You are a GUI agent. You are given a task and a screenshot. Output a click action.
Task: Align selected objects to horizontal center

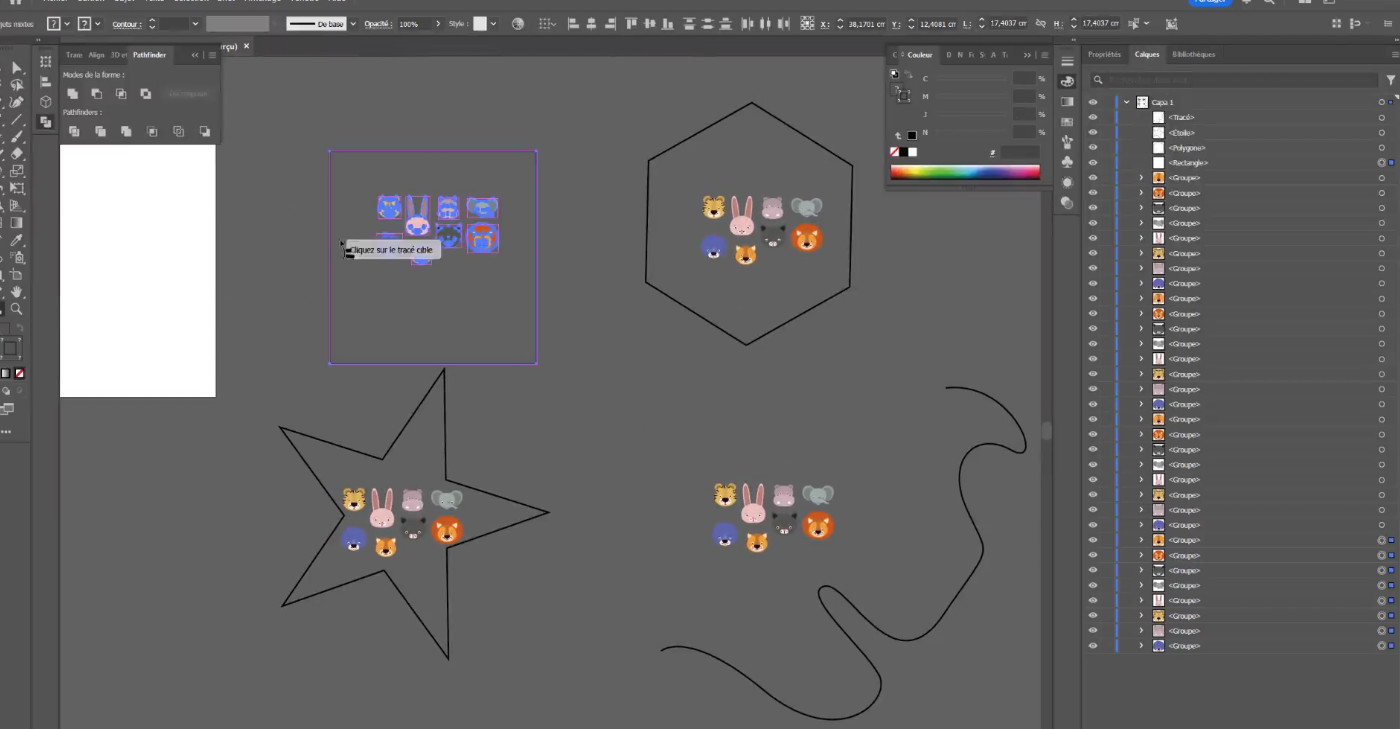click(592, 23)
